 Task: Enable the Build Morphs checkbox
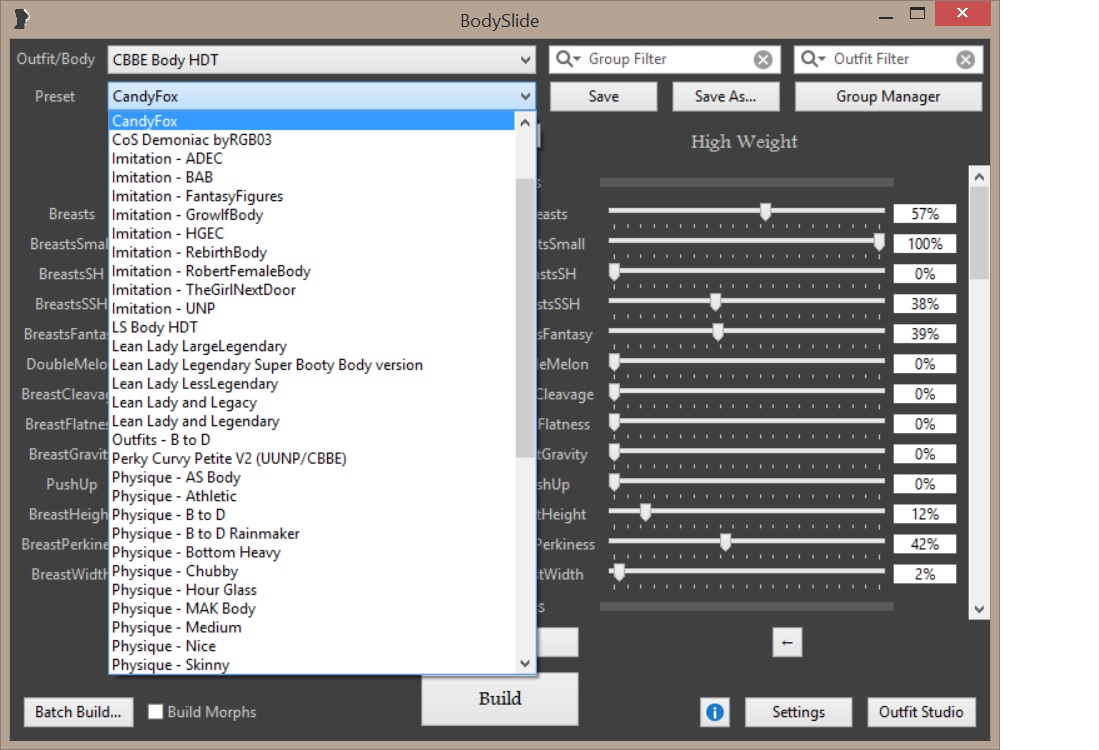[156, 712]
